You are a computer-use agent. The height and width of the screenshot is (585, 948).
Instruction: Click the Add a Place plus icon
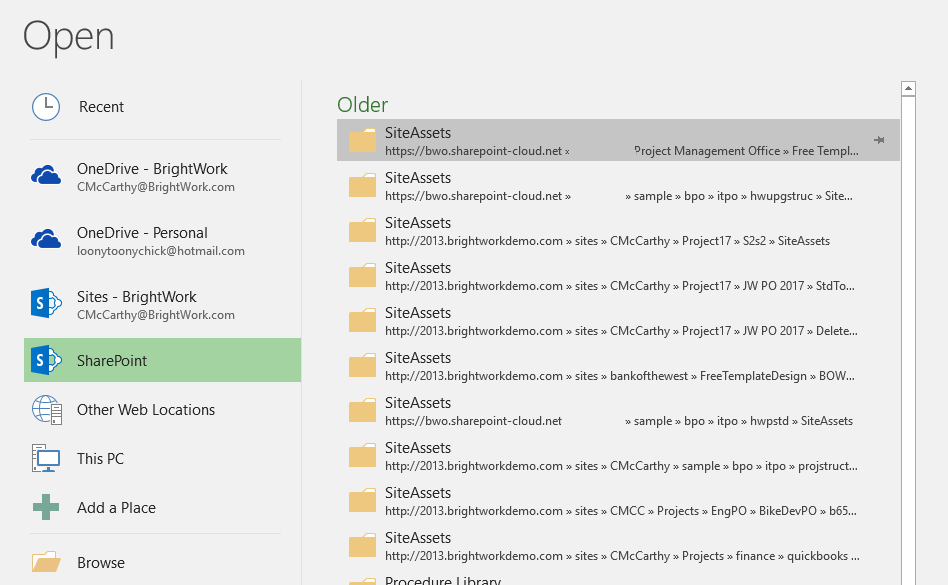click(46, 507)
